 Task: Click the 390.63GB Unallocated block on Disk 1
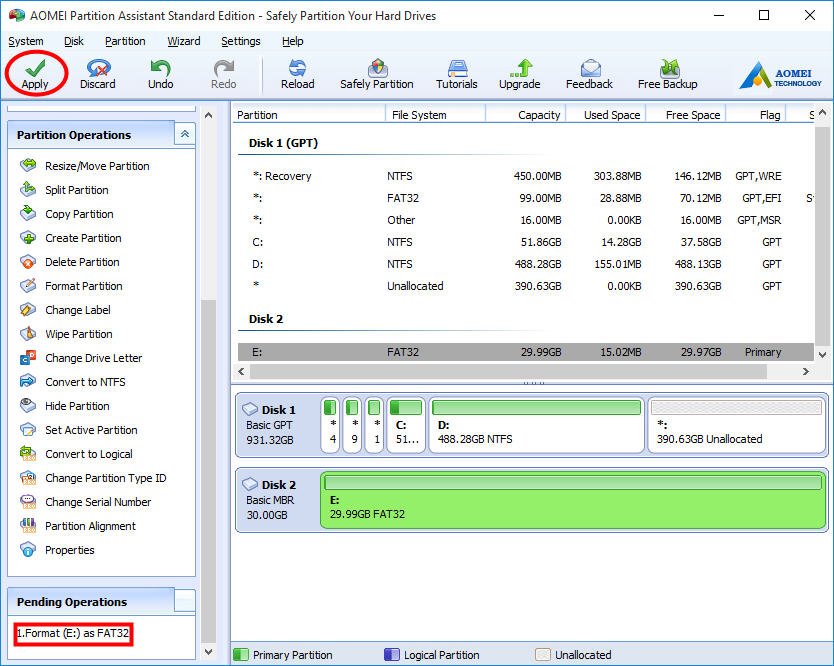[x=737, y=425]
